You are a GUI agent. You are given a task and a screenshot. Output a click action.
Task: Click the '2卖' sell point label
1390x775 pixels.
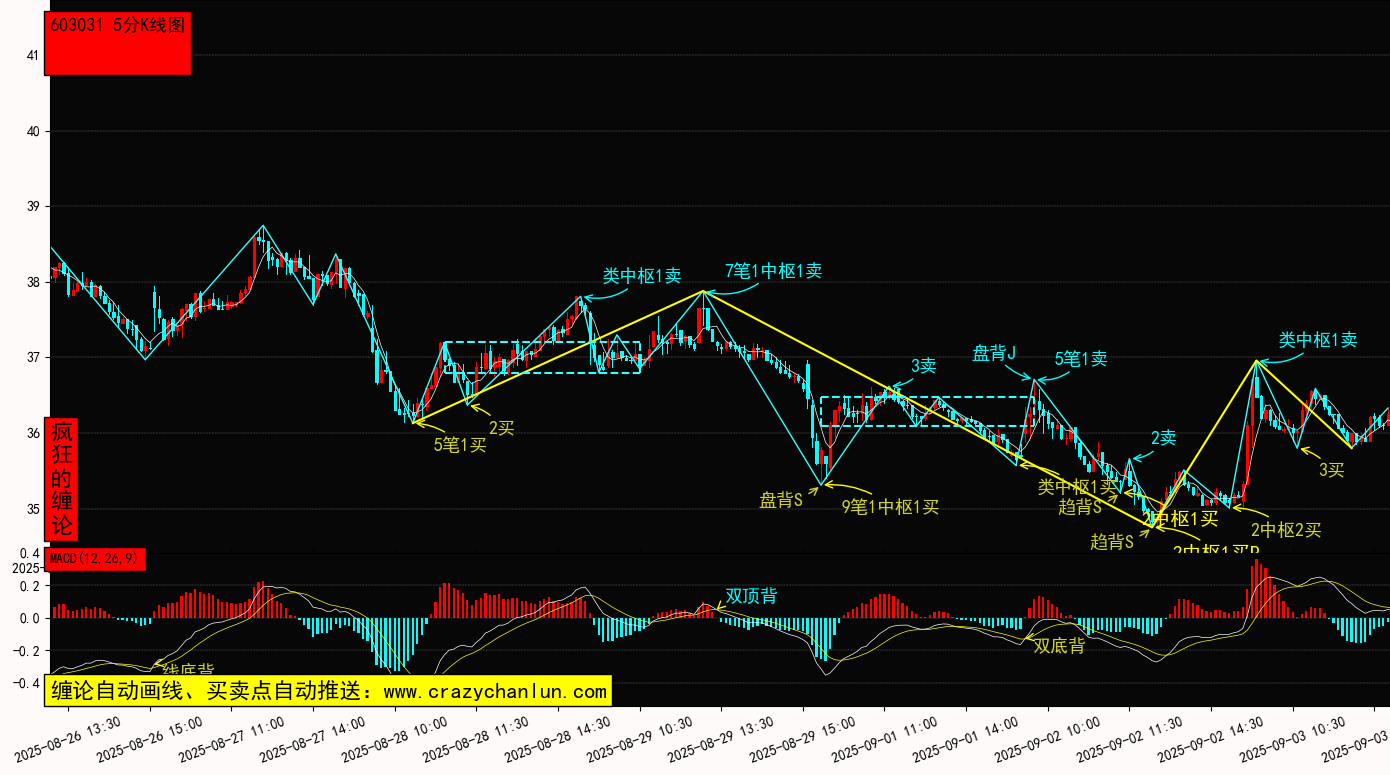(x=1163, y=438)
